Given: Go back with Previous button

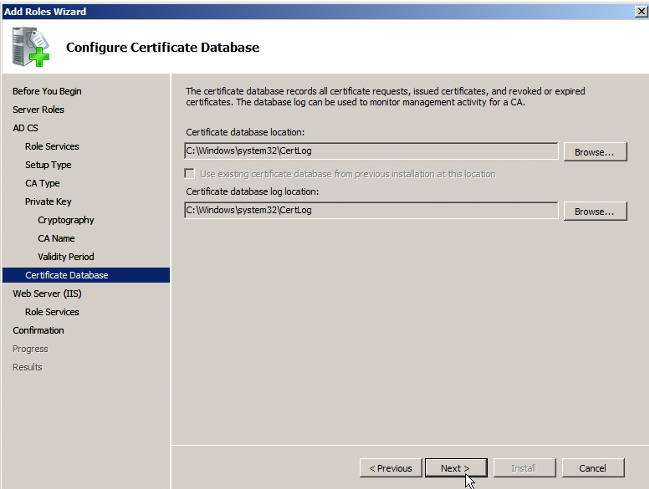Looking at the screenshot, I should tap(390, 468).
